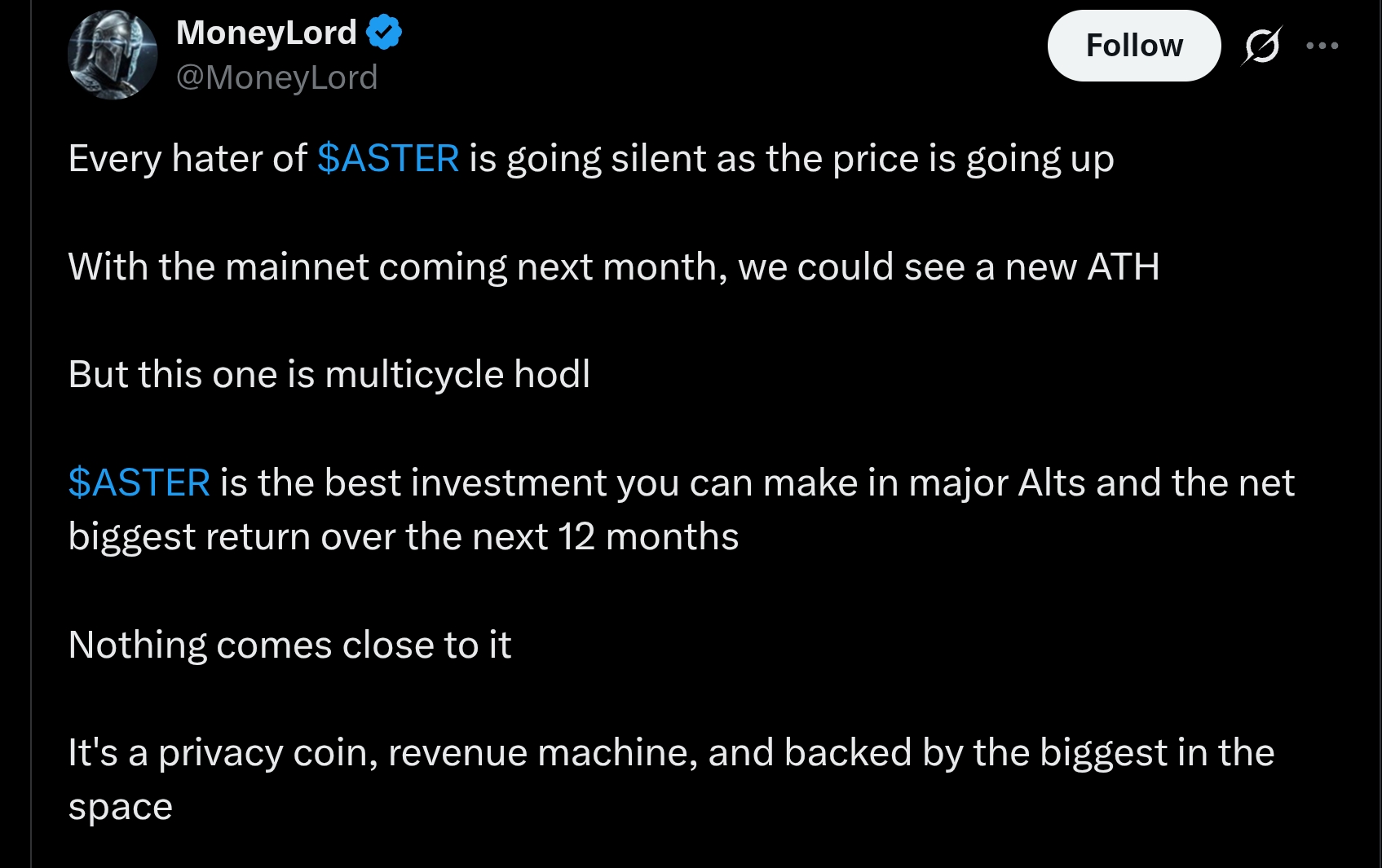
Task: Open the MoneyLord display name link
Action: click(267, 33)
